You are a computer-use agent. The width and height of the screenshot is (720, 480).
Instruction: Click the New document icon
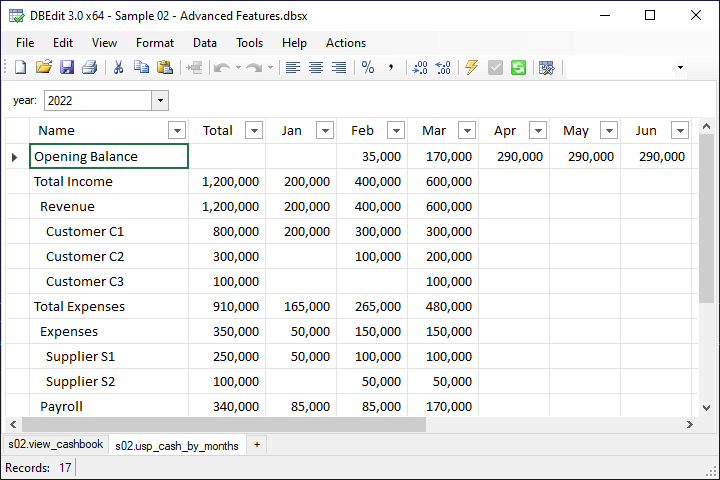pos(21,68)
